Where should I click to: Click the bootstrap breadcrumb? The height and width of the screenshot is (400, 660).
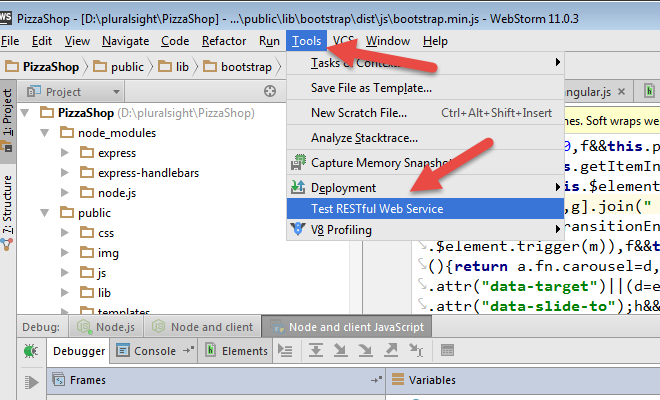coord(237,67)
